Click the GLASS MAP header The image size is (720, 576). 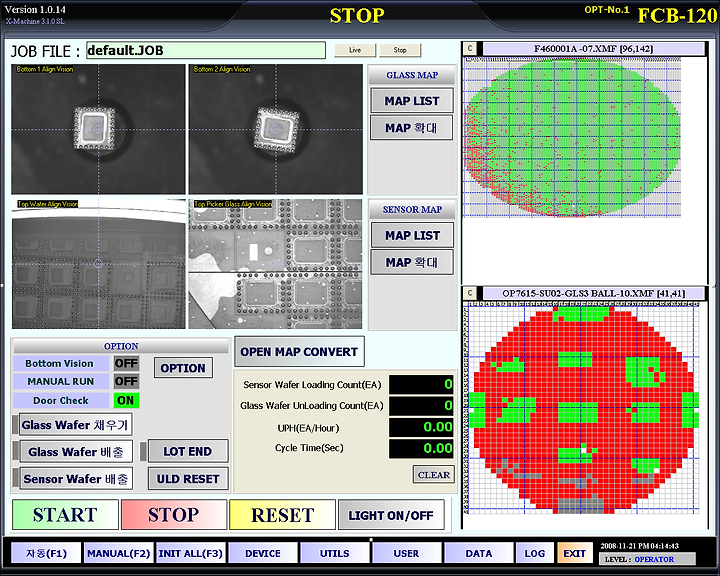click(412, 74)
